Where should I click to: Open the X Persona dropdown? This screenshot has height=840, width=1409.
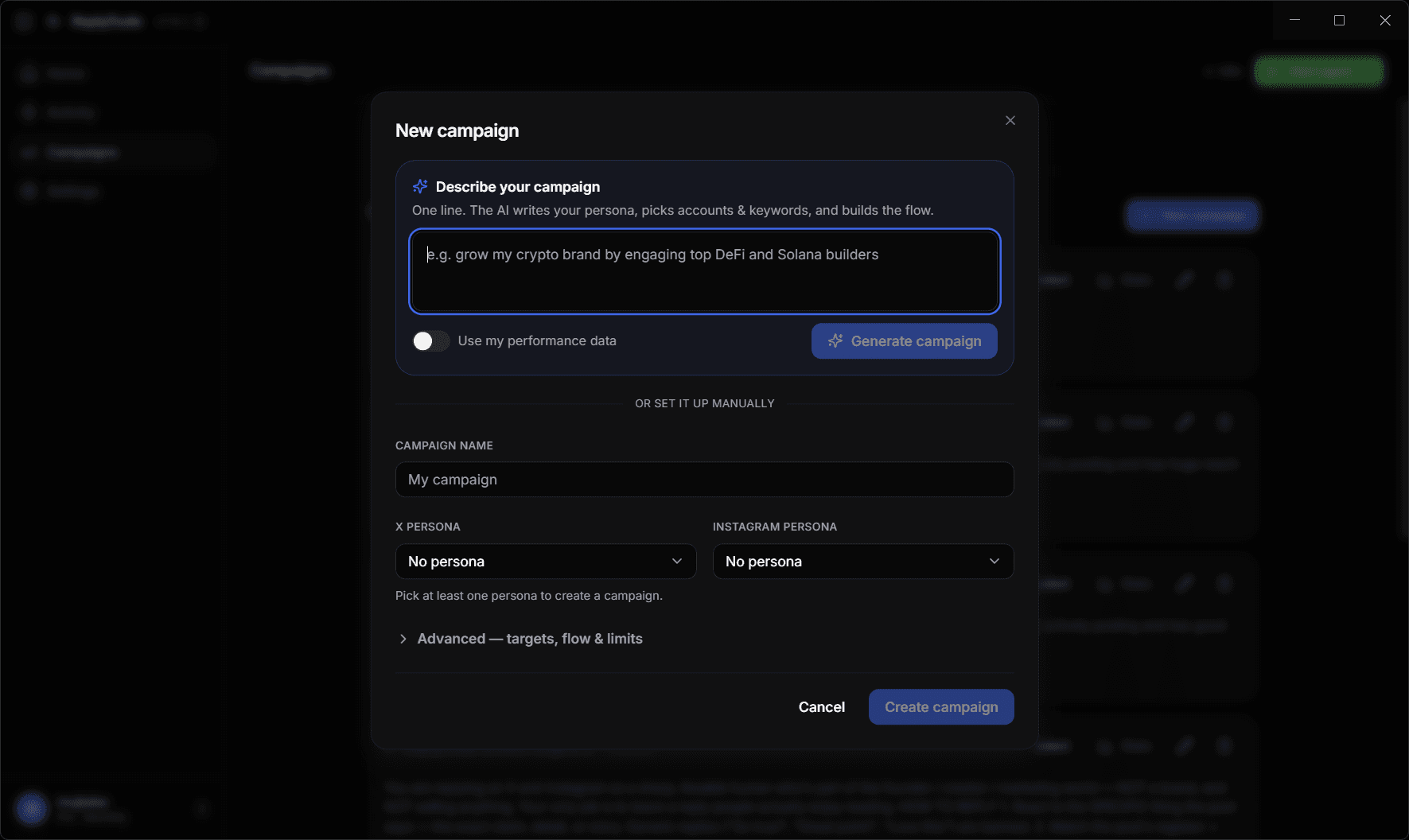(546, 562)
